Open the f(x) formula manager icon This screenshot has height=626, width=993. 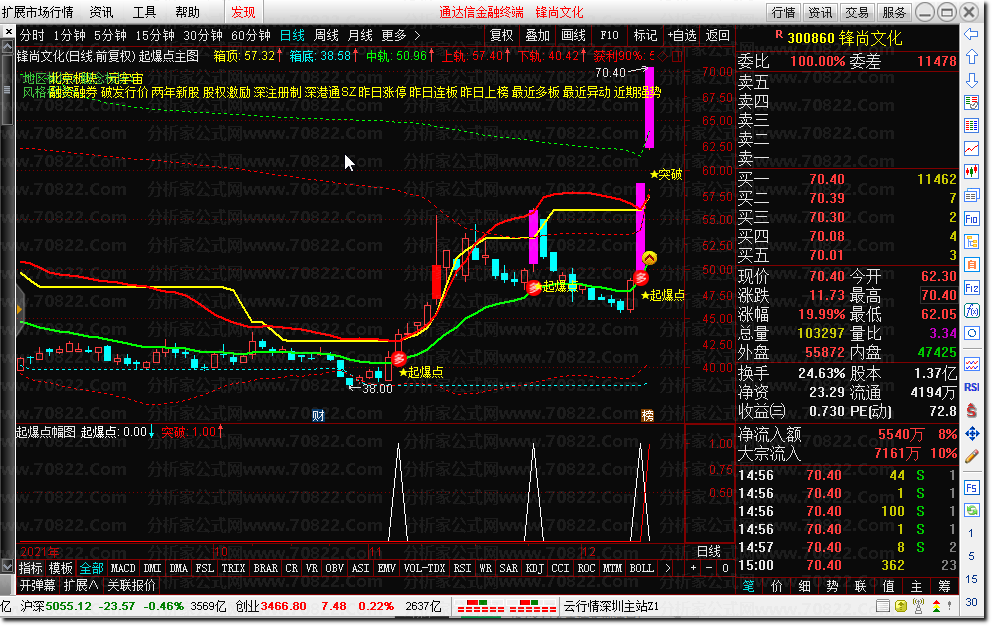coord(971,310)
